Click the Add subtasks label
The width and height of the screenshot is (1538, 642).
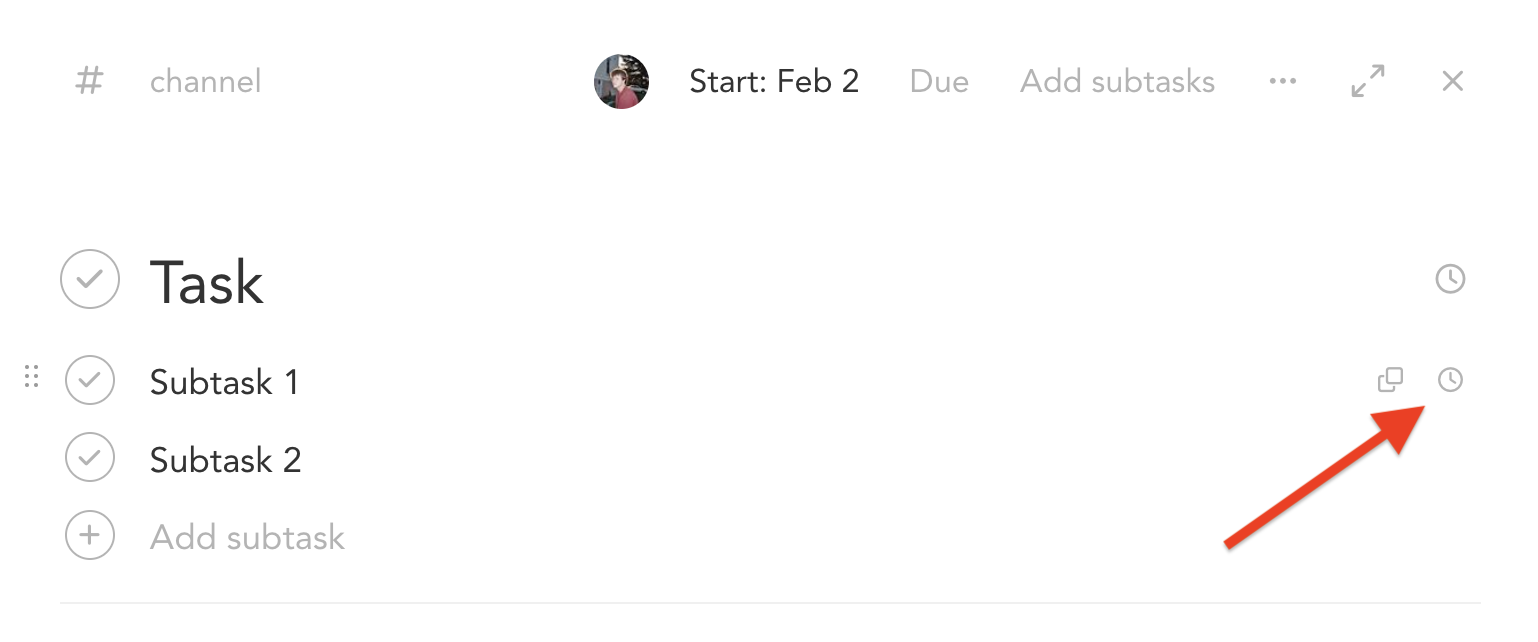[1117, 81]
